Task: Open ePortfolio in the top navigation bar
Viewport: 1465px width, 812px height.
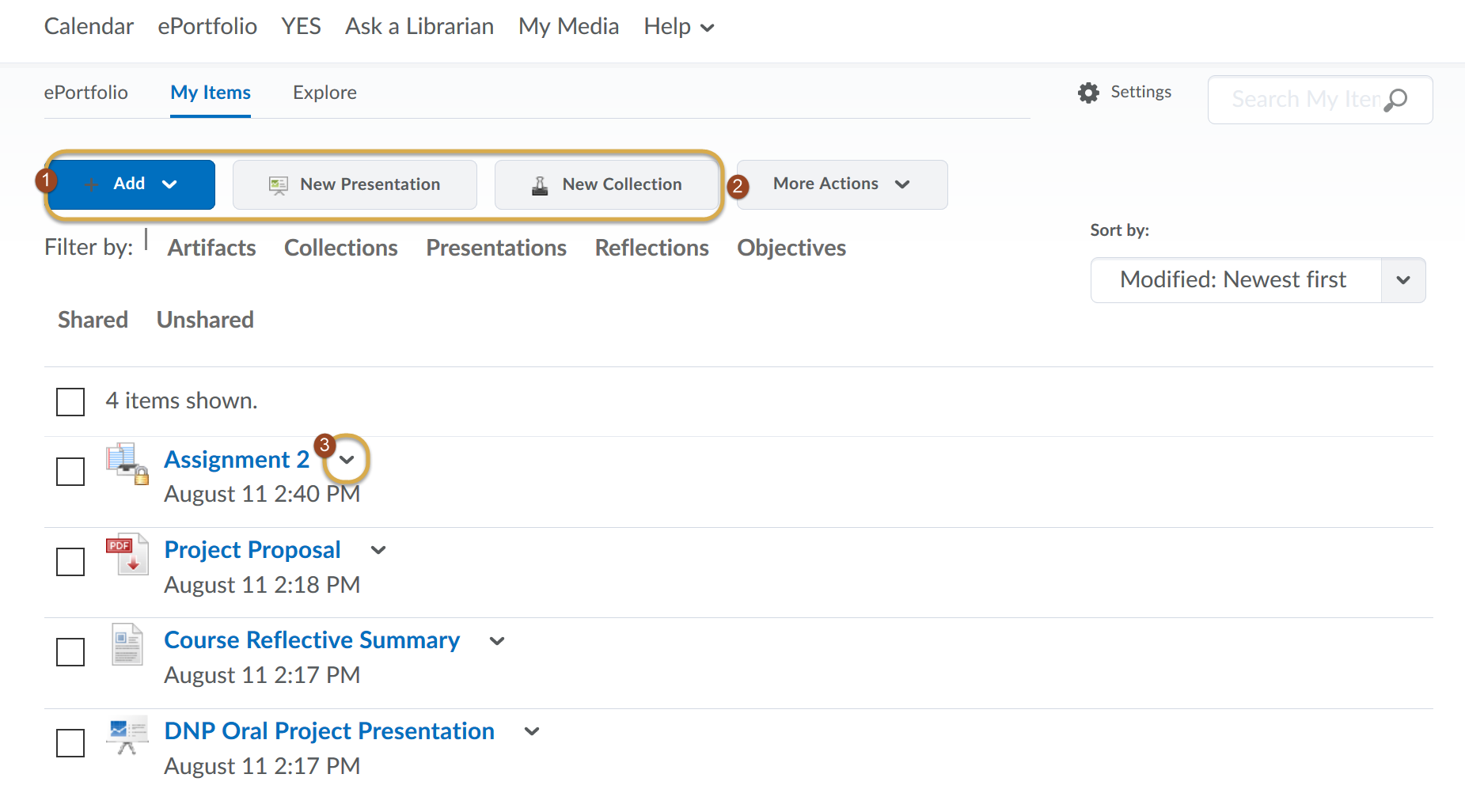Action: coord(207,27)
